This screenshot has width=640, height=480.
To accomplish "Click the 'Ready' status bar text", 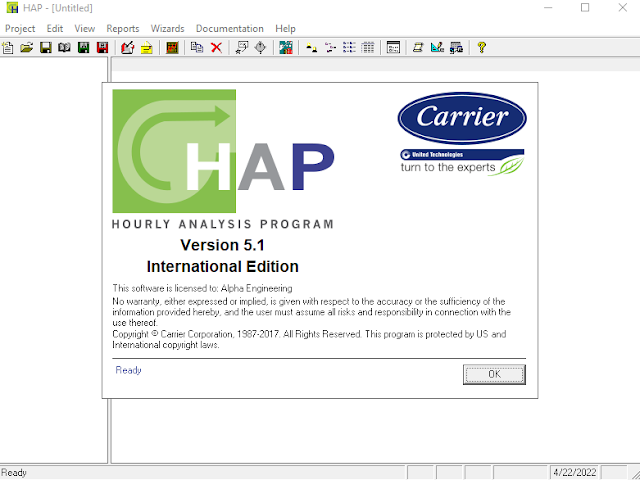I will [14, 473].
